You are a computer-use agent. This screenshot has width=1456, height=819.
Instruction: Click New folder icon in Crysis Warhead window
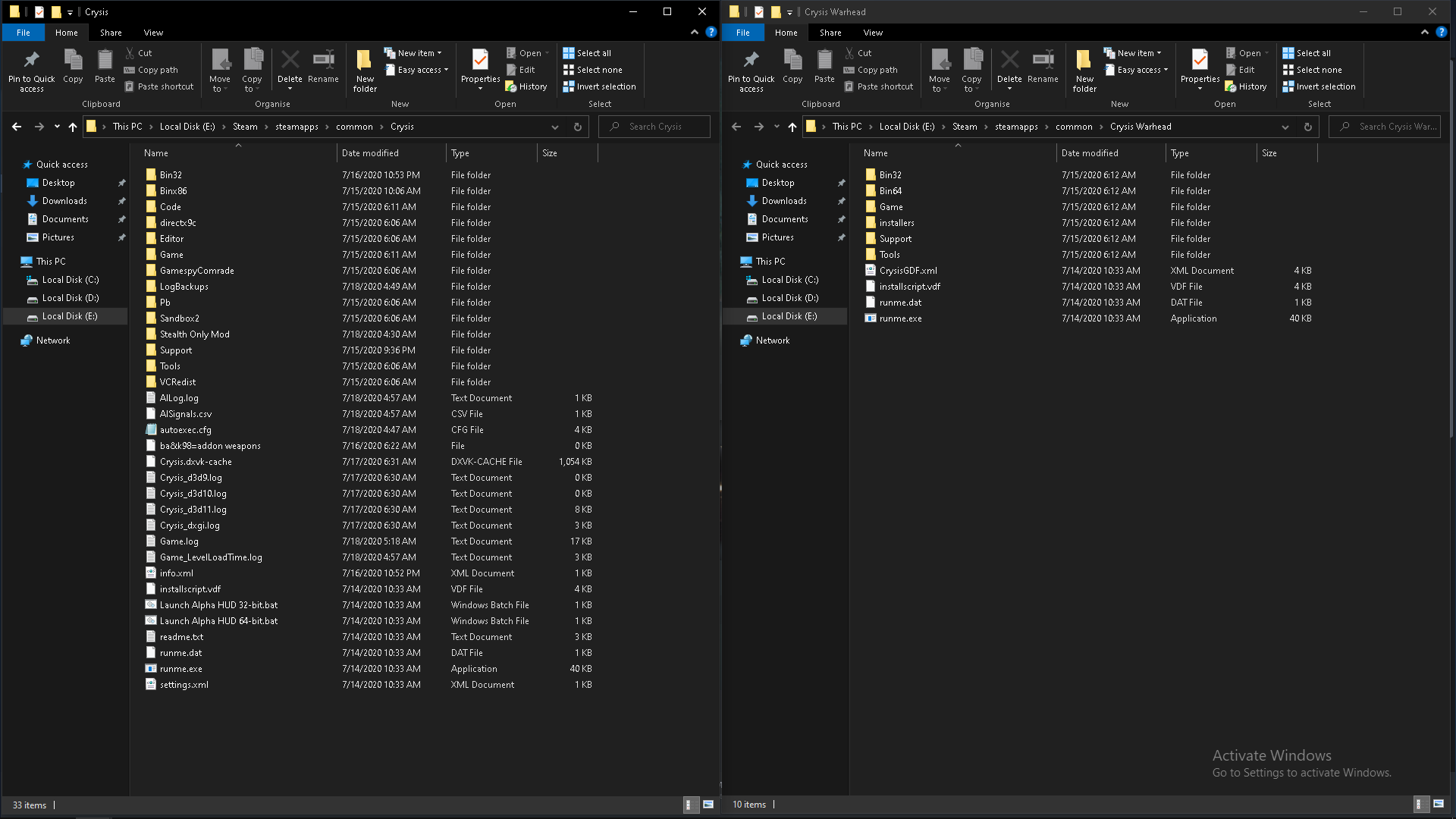1084,70
